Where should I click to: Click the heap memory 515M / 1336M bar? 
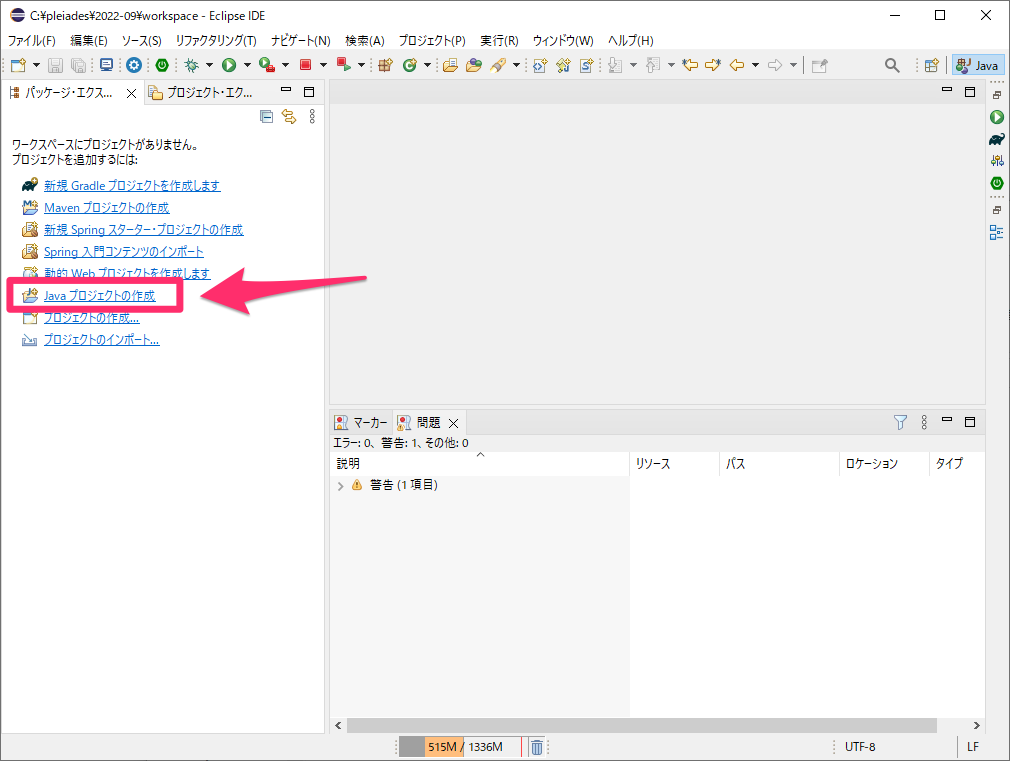pyautogui.click(x=460, y=747)
